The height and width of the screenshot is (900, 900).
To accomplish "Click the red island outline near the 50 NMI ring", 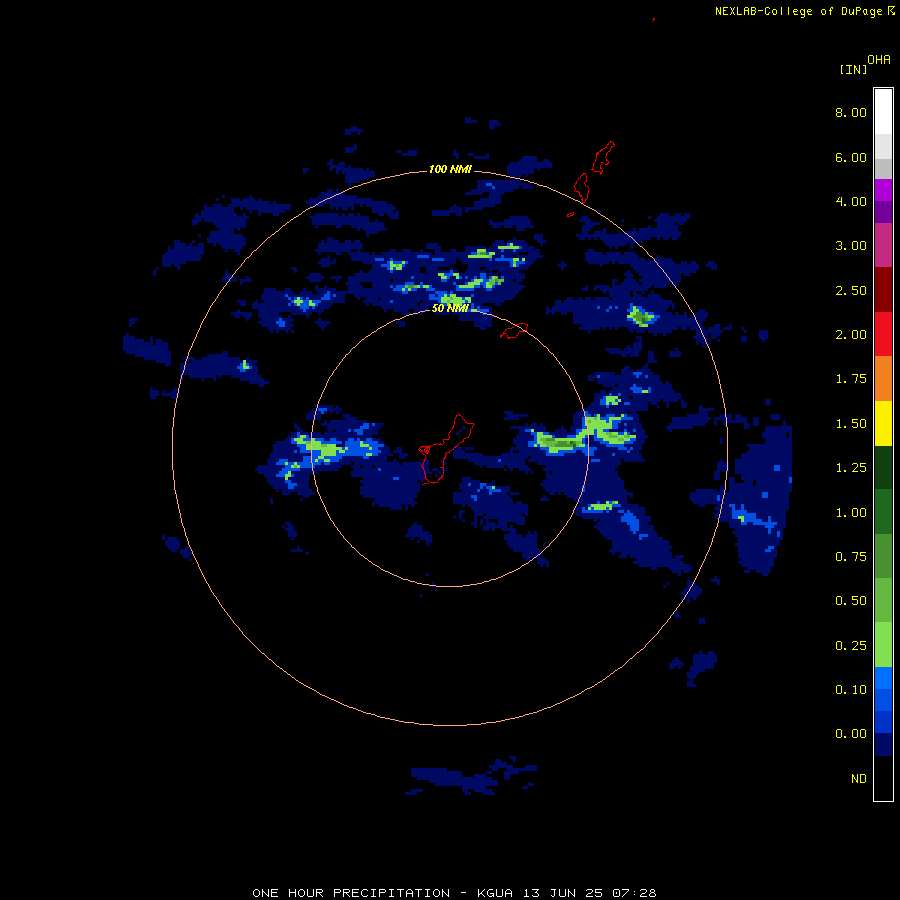I will pos(514,331).
